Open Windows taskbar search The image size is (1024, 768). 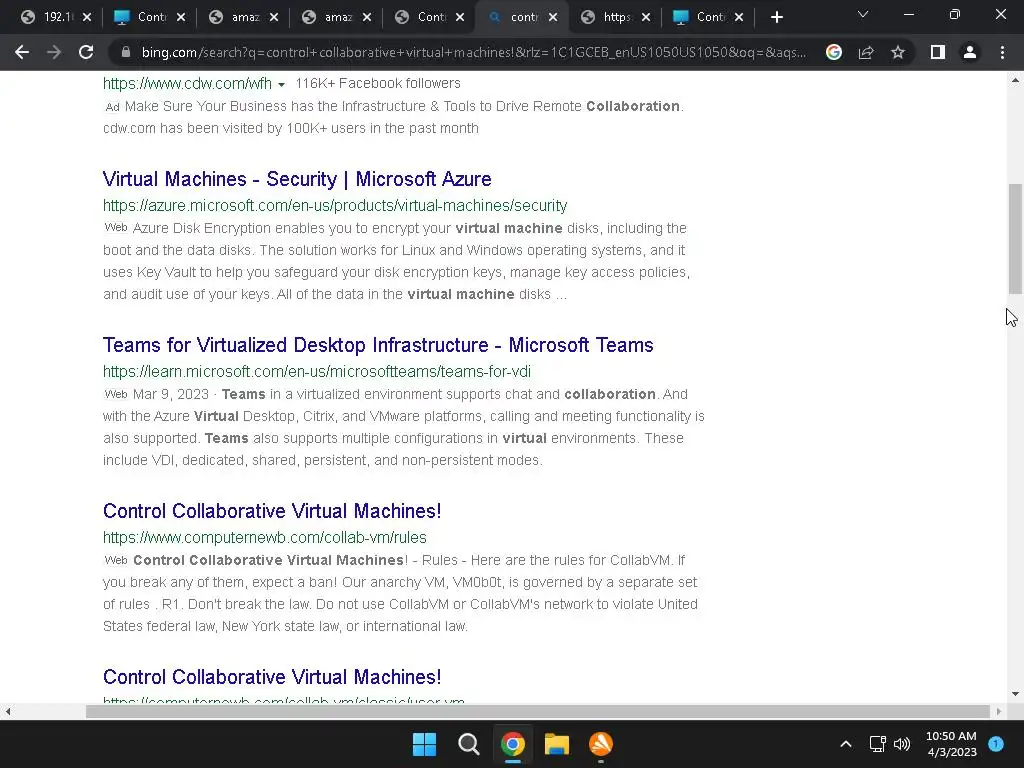pyautogui.click(x=468, y=744)
